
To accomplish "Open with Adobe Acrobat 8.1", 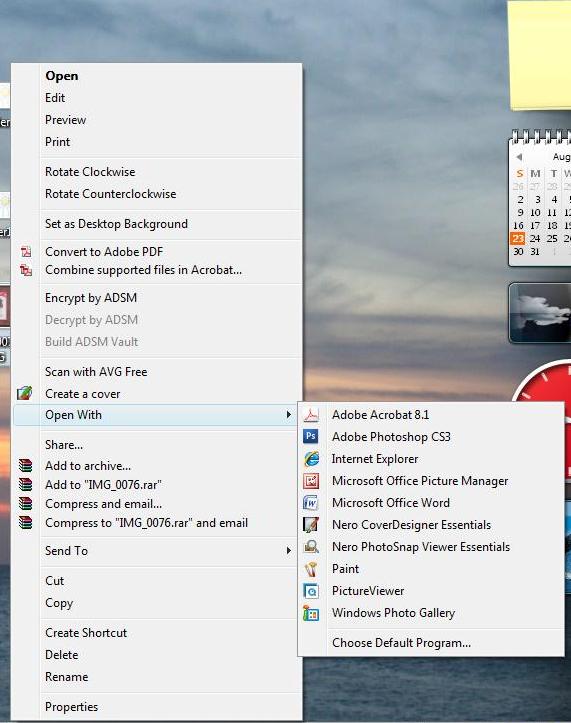I will (x=381, y=415).
